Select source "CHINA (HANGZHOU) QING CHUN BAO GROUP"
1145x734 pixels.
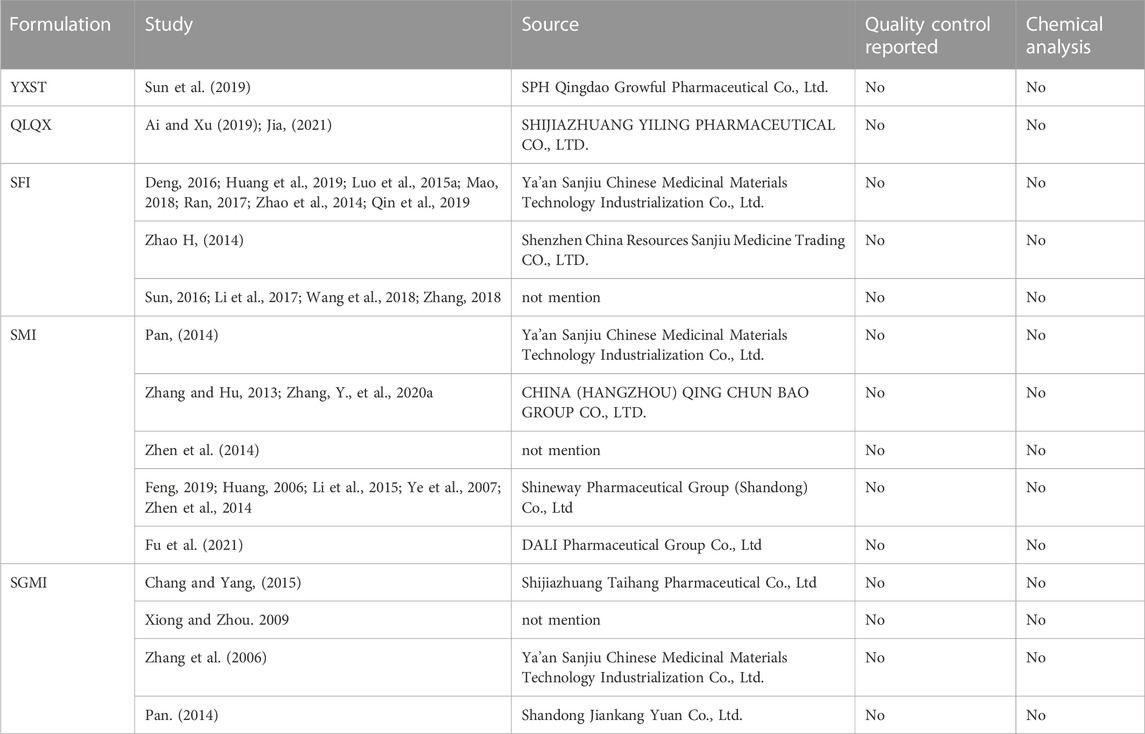point(665,402)
